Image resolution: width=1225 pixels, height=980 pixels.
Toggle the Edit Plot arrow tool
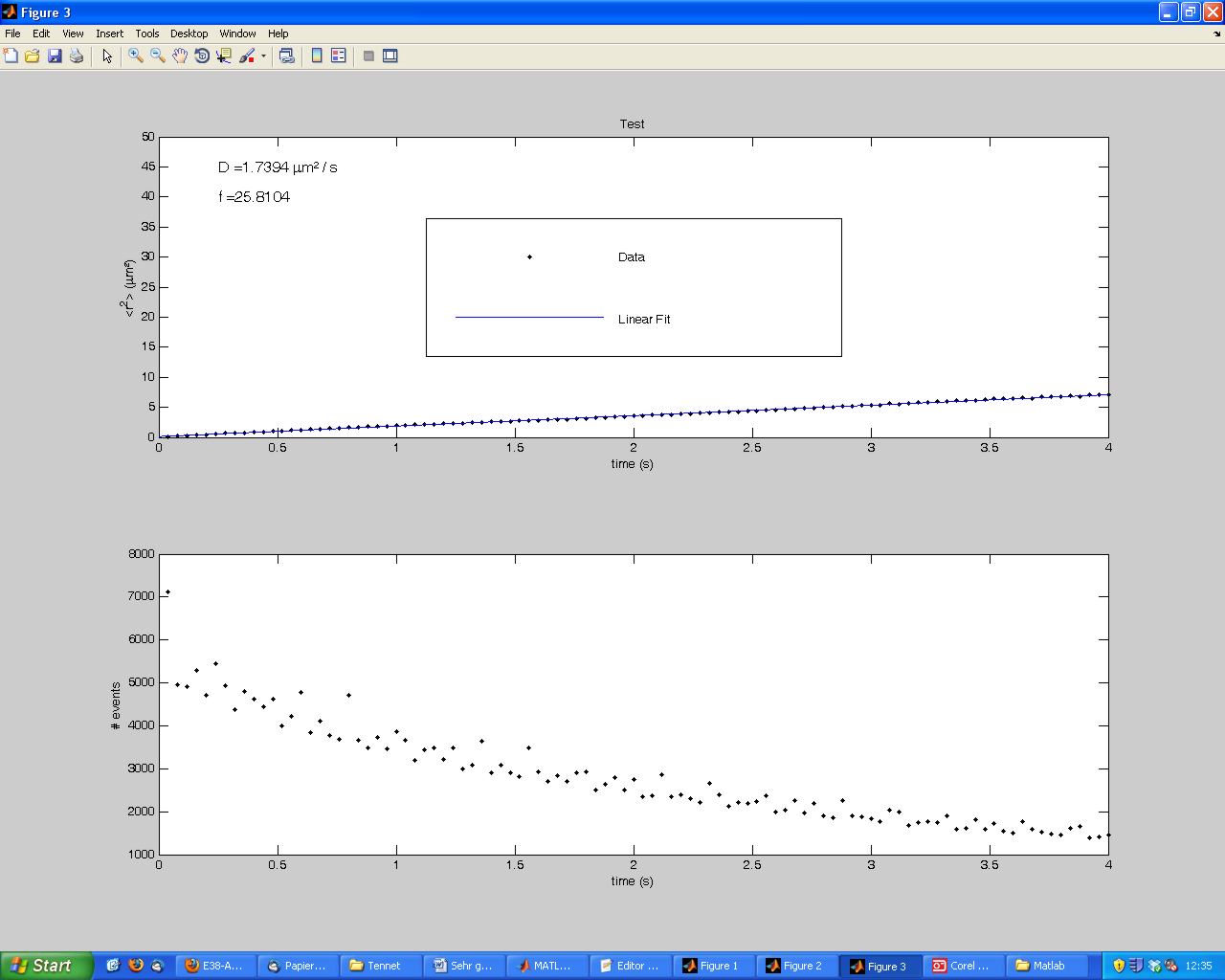click(x=107, y=56)
